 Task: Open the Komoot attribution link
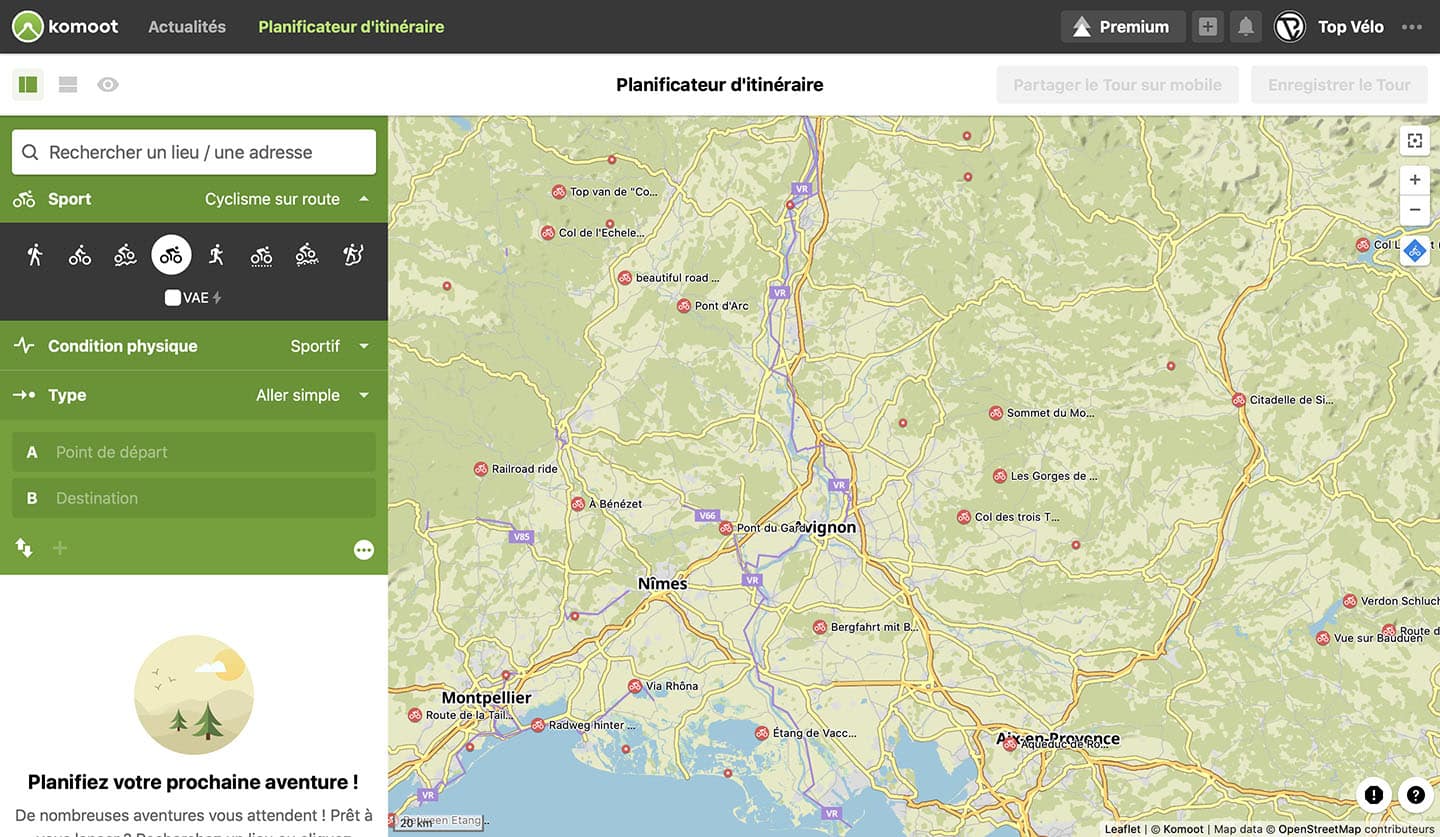[1183, 829]
